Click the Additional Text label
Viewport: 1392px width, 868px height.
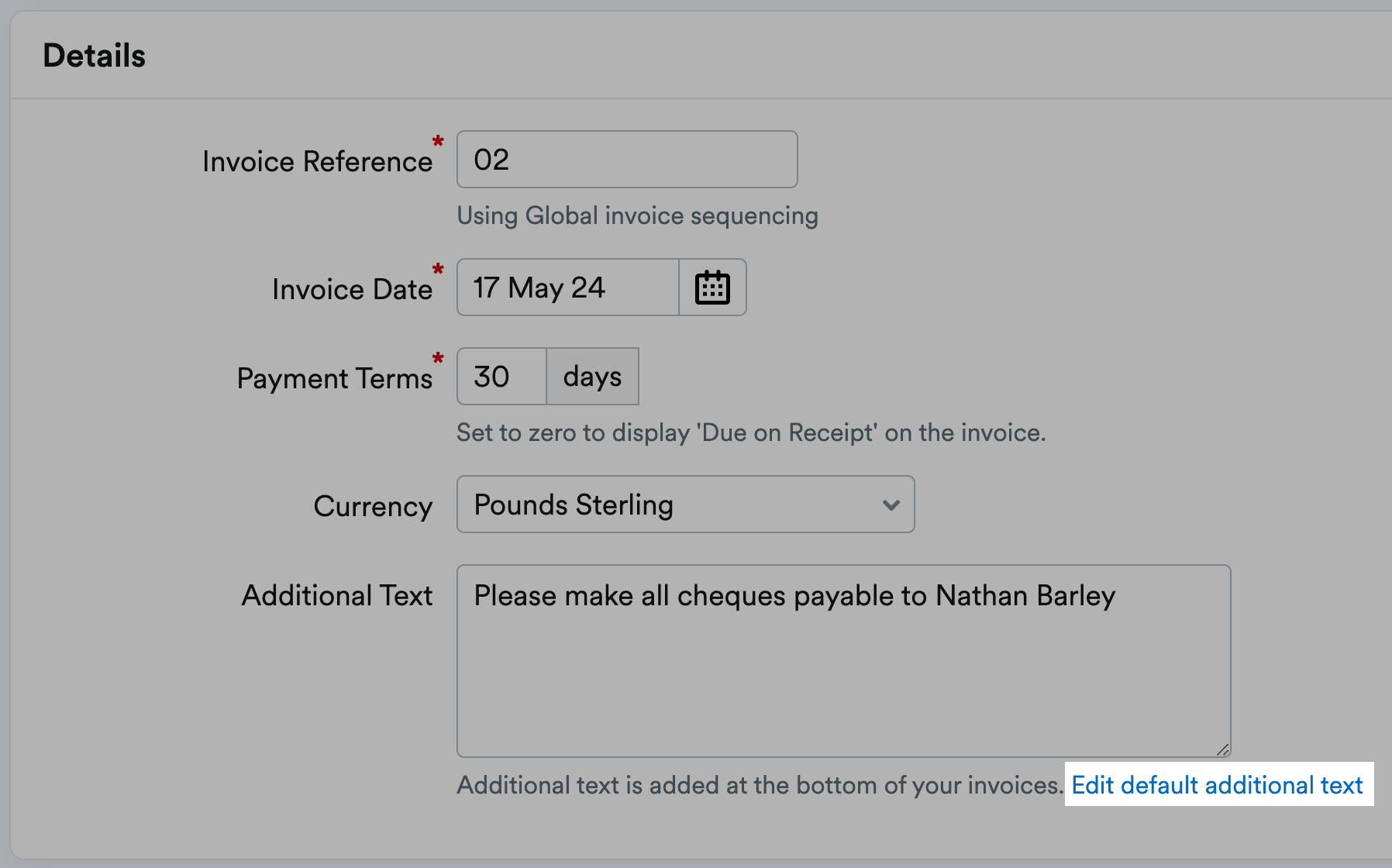tap(337, 595)
